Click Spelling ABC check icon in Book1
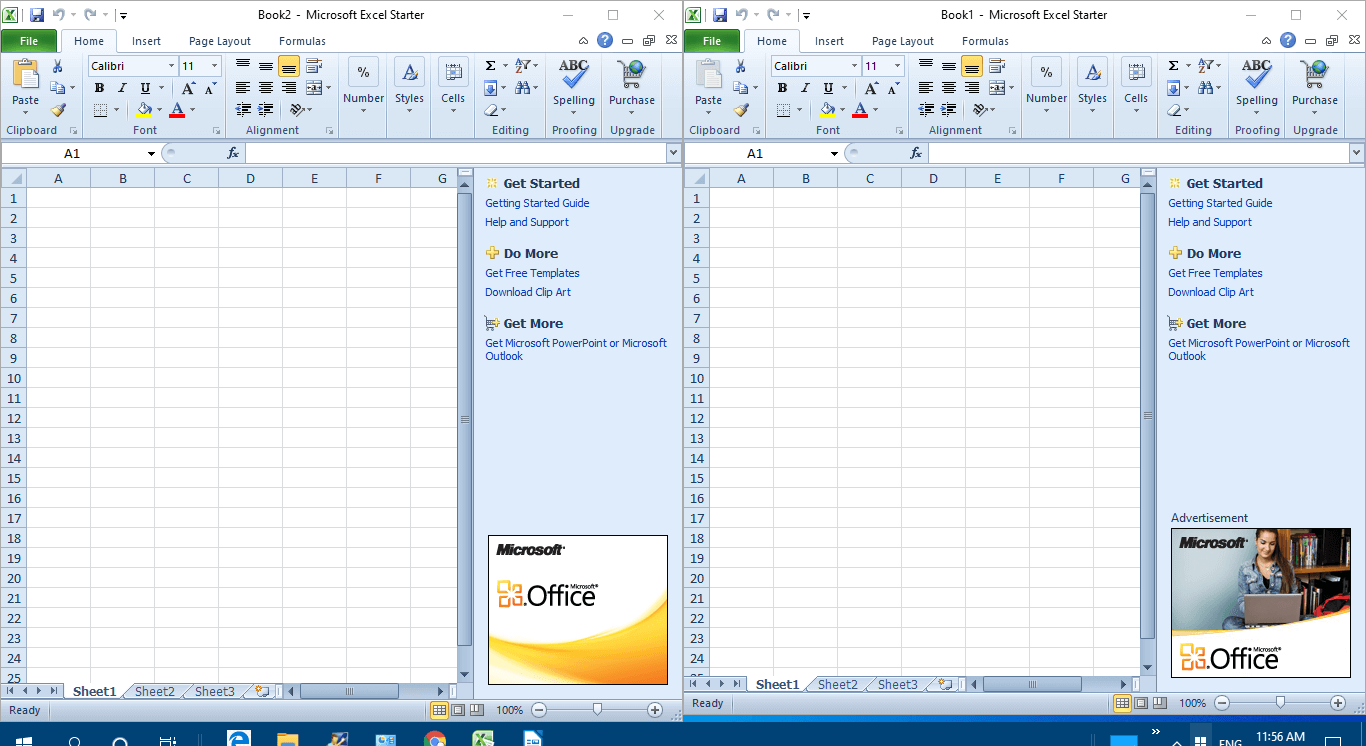 pos(1257,74)
